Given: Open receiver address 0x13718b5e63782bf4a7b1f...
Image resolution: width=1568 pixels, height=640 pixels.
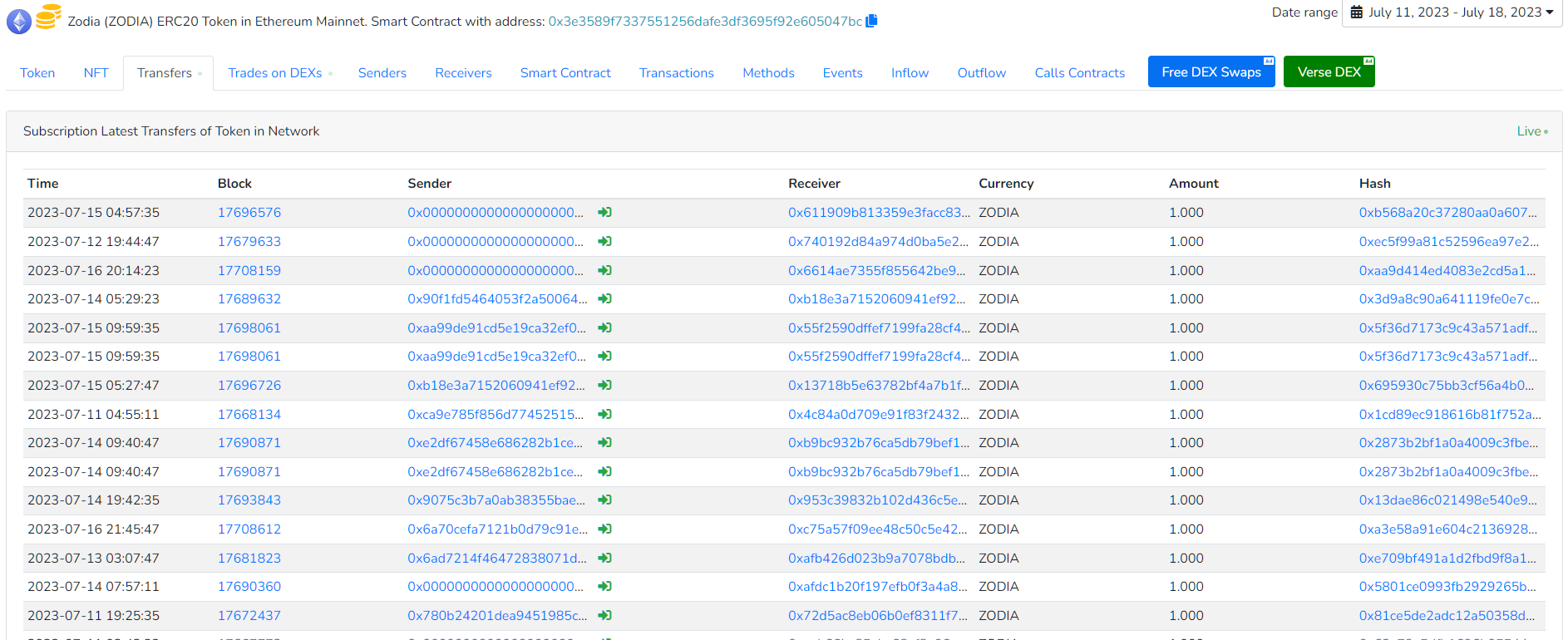Looking at the screenshot, I should point(879,386).
